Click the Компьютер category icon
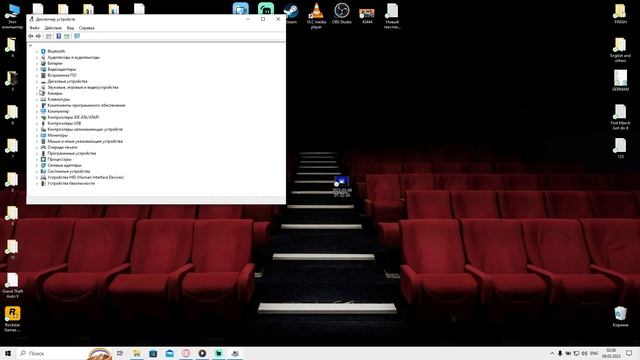Screen dimensions: 640x360 tap(43, 111)
